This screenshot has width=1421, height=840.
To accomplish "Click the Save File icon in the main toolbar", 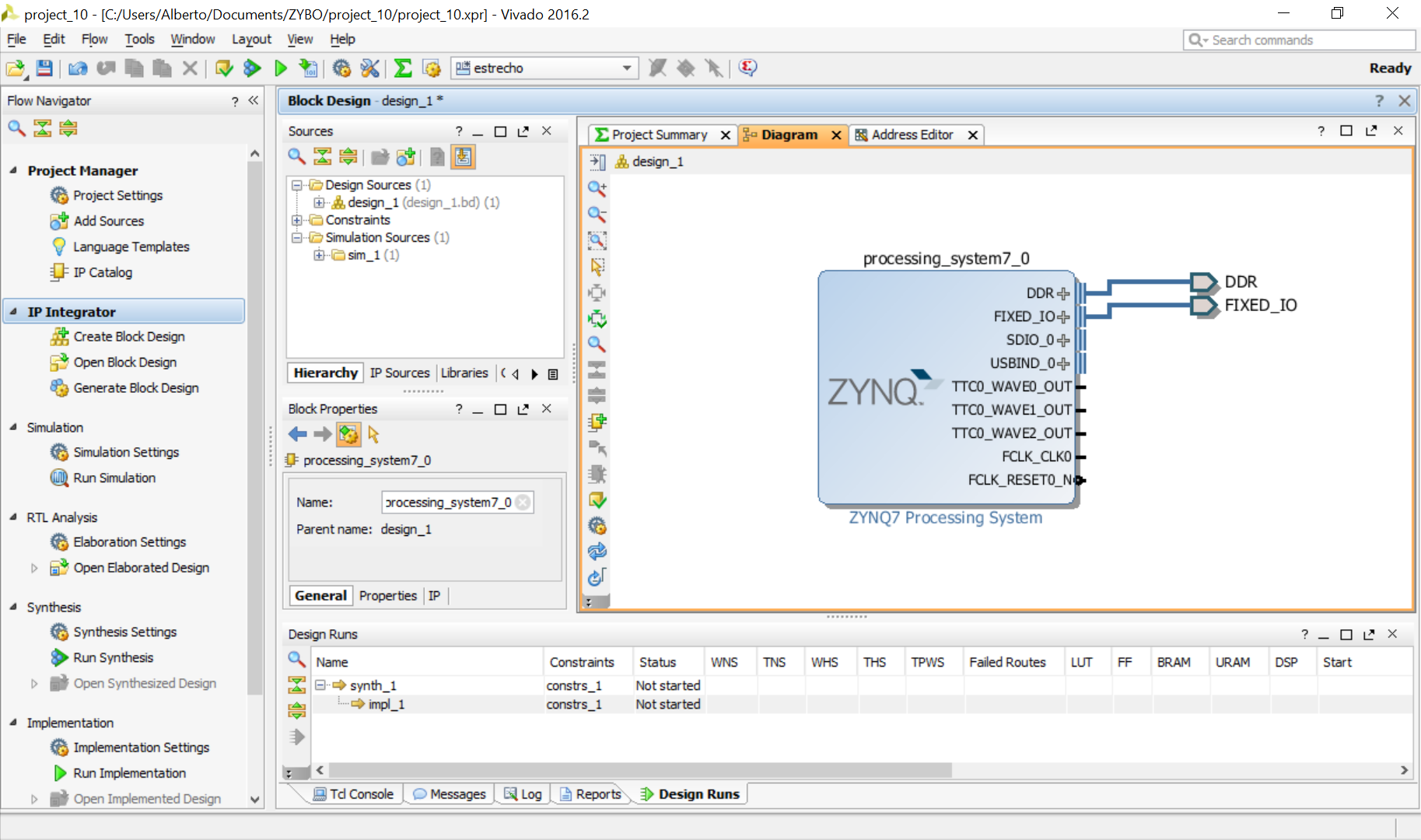I will (x=44, y=68).
